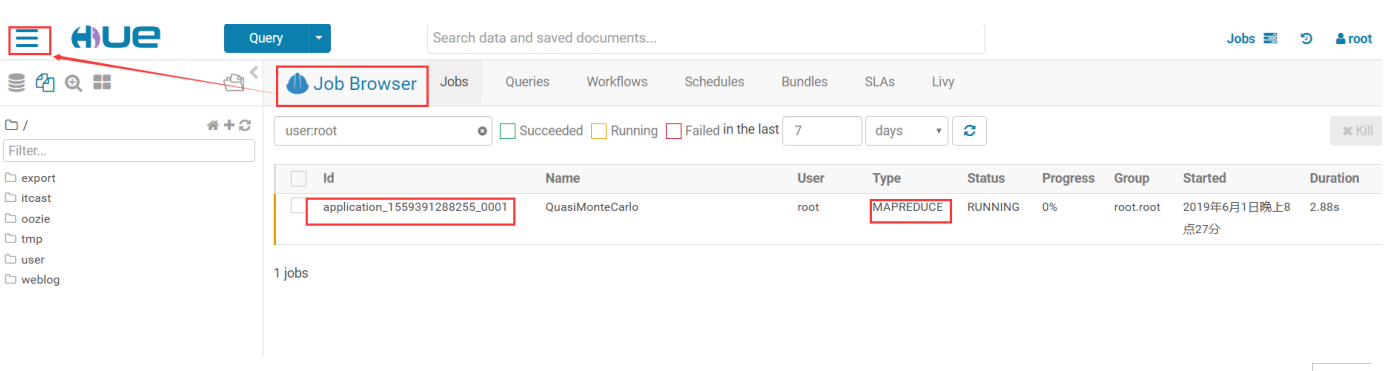This screenshot has height=371, width=1400.
Task: Open the Query button dropdown arrow
Action: point(319,39)
